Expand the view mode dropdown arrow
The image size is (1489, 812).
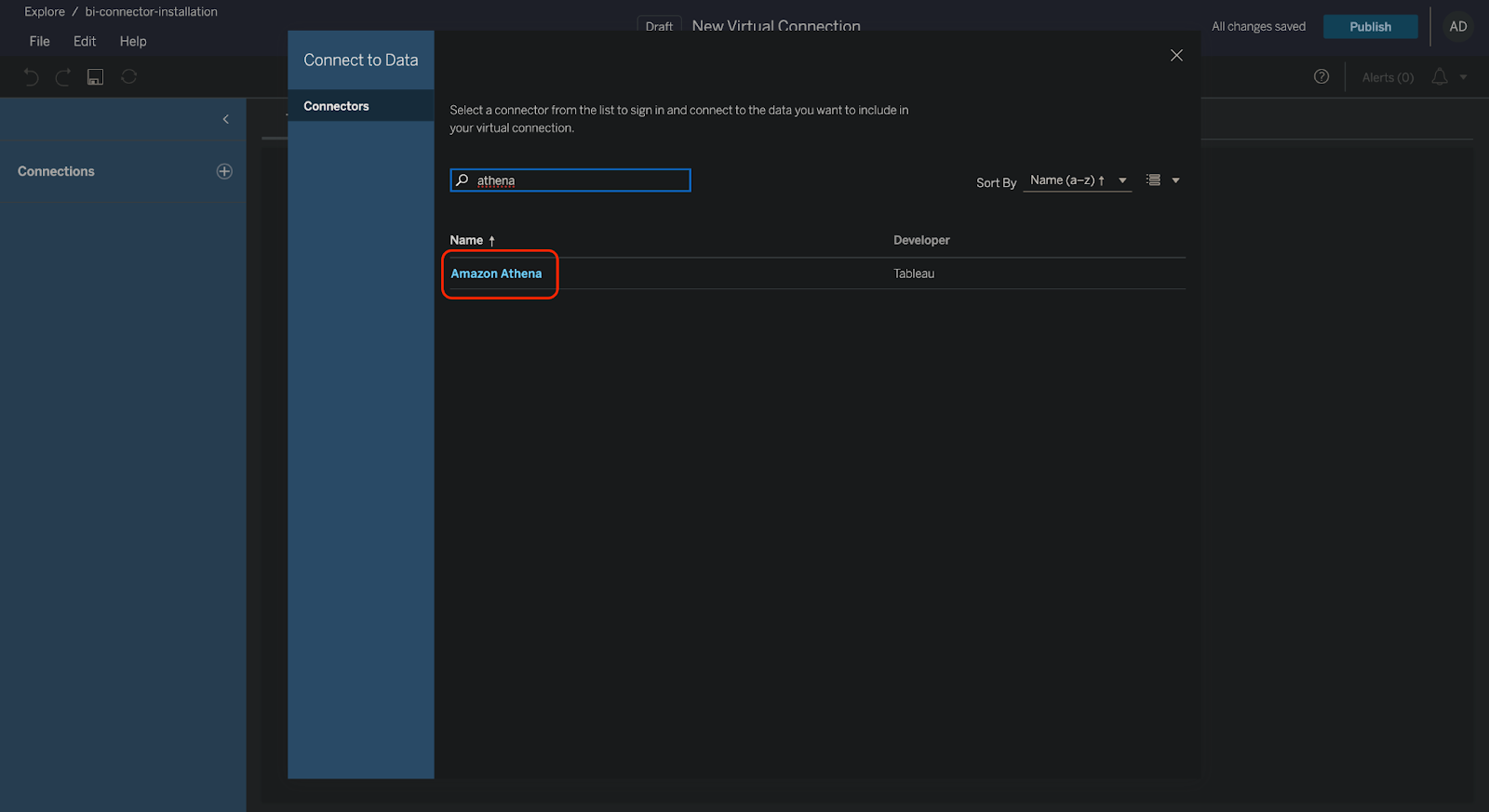tap(1175, 180)
